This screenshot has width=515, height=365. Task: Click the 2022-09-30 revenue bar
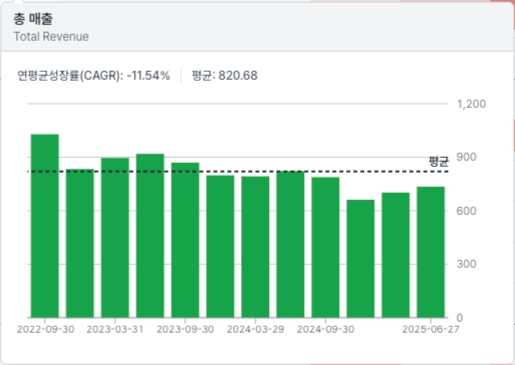click(x=45, y=226)
